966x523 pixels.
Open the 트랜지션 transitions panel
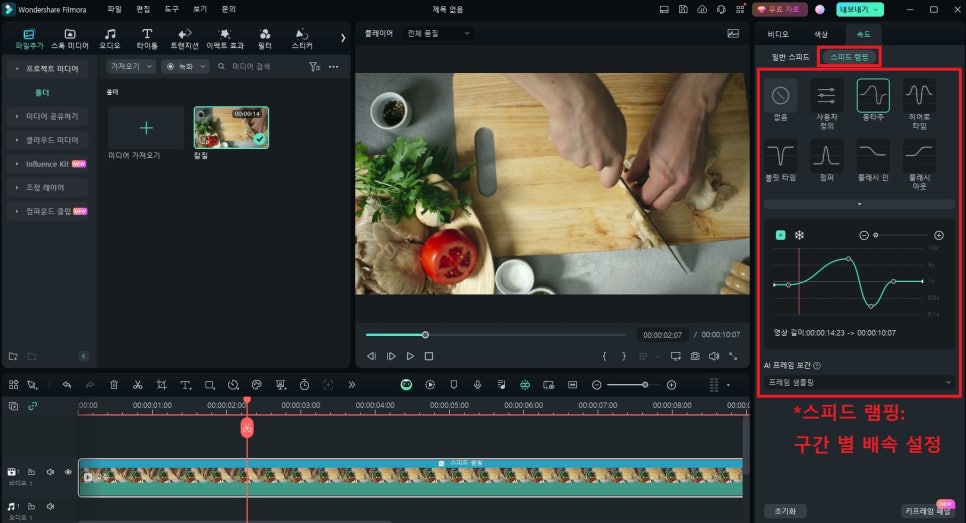click(x=184, y=39)
